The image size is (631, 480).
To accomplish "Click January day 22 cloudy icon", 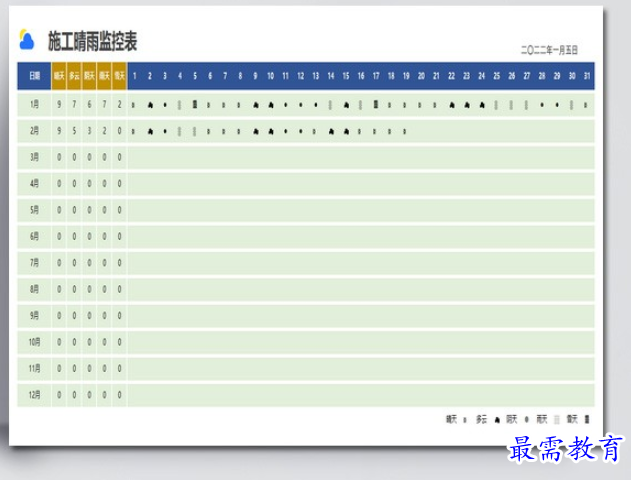I will click(452, 105).
